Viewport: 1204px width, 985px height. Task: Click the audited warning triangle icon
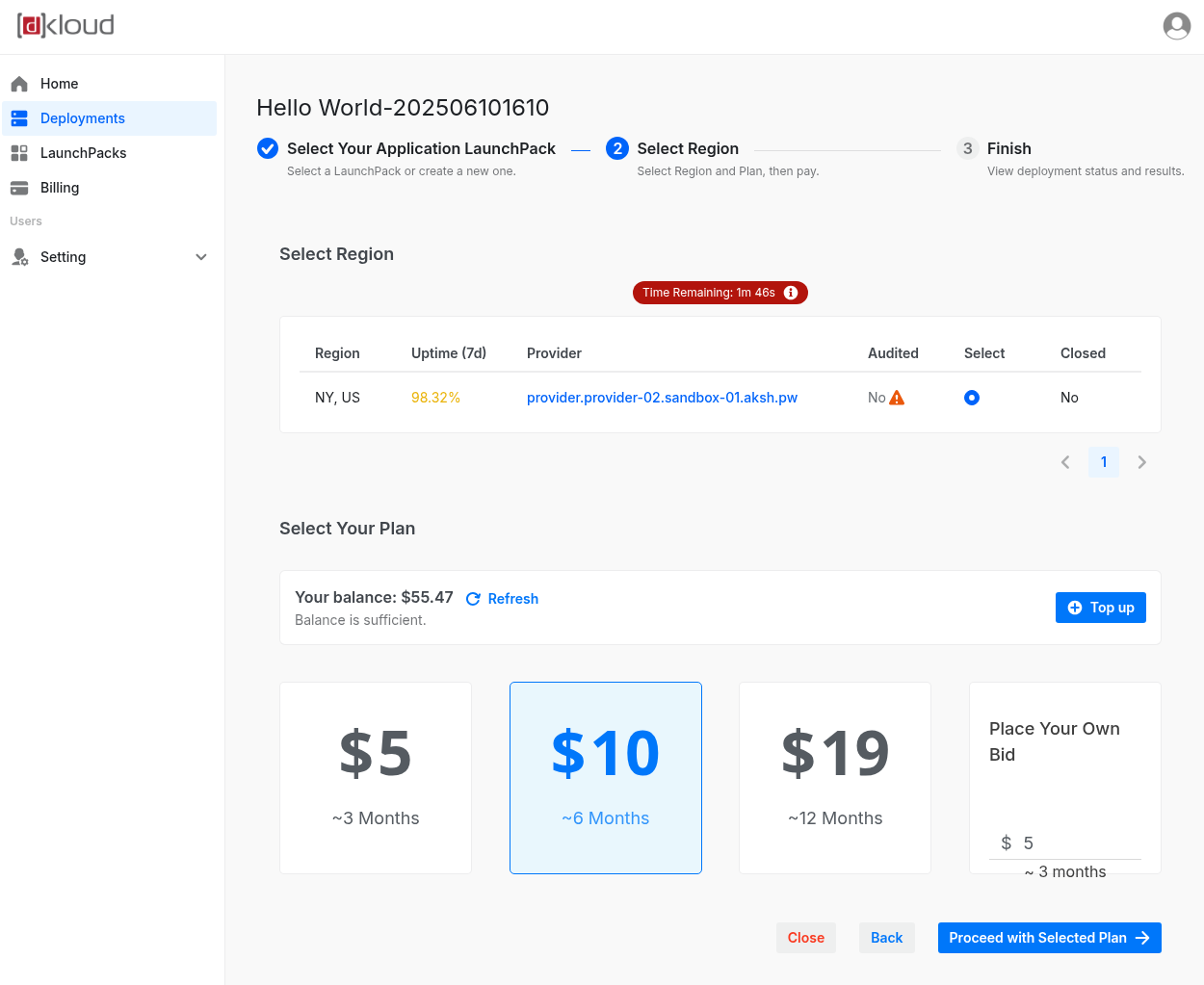(x=897, y=398)
